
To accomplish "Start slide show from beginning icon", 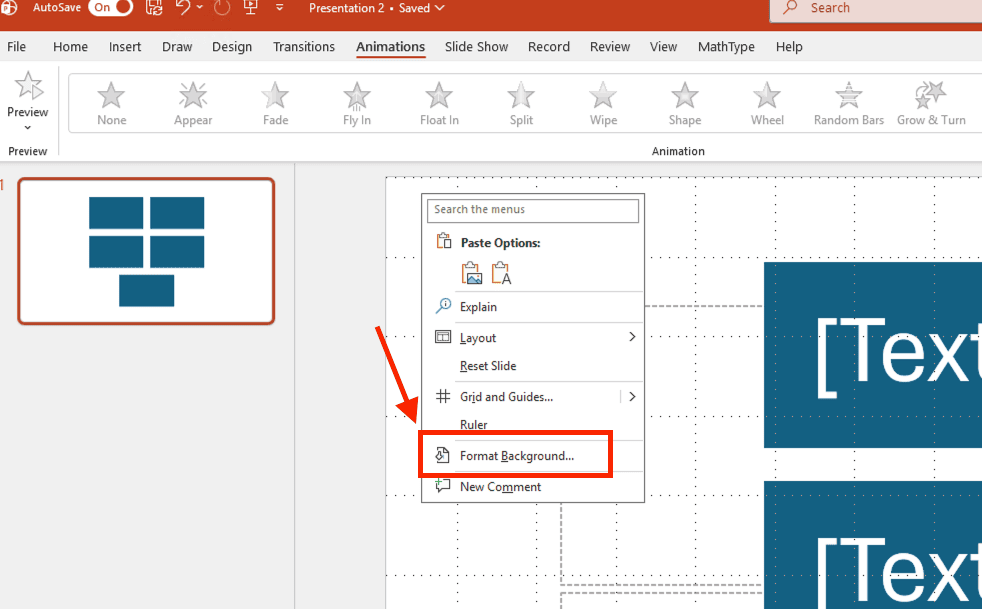I will [251, 8].
